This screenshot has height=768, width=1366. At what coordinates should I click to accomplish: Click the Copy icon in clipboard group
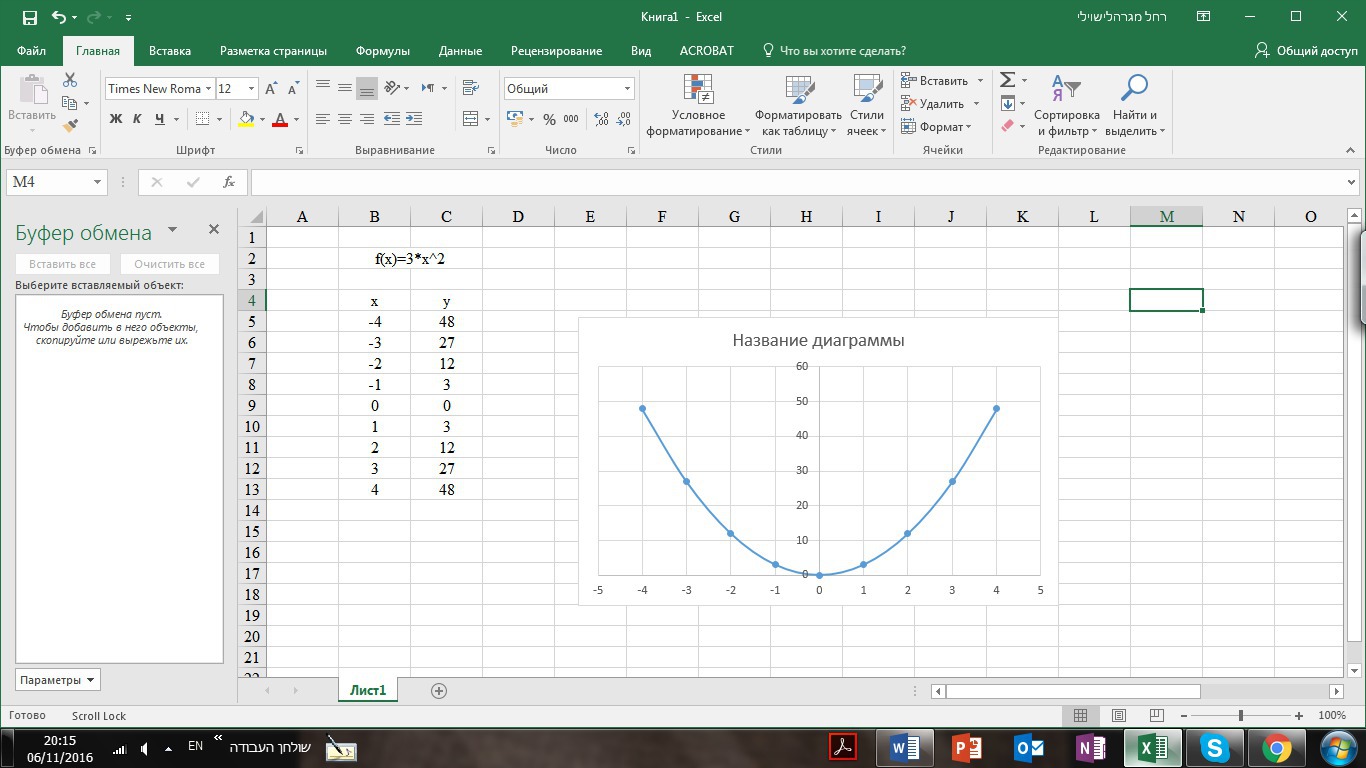[x=69, y=103]
